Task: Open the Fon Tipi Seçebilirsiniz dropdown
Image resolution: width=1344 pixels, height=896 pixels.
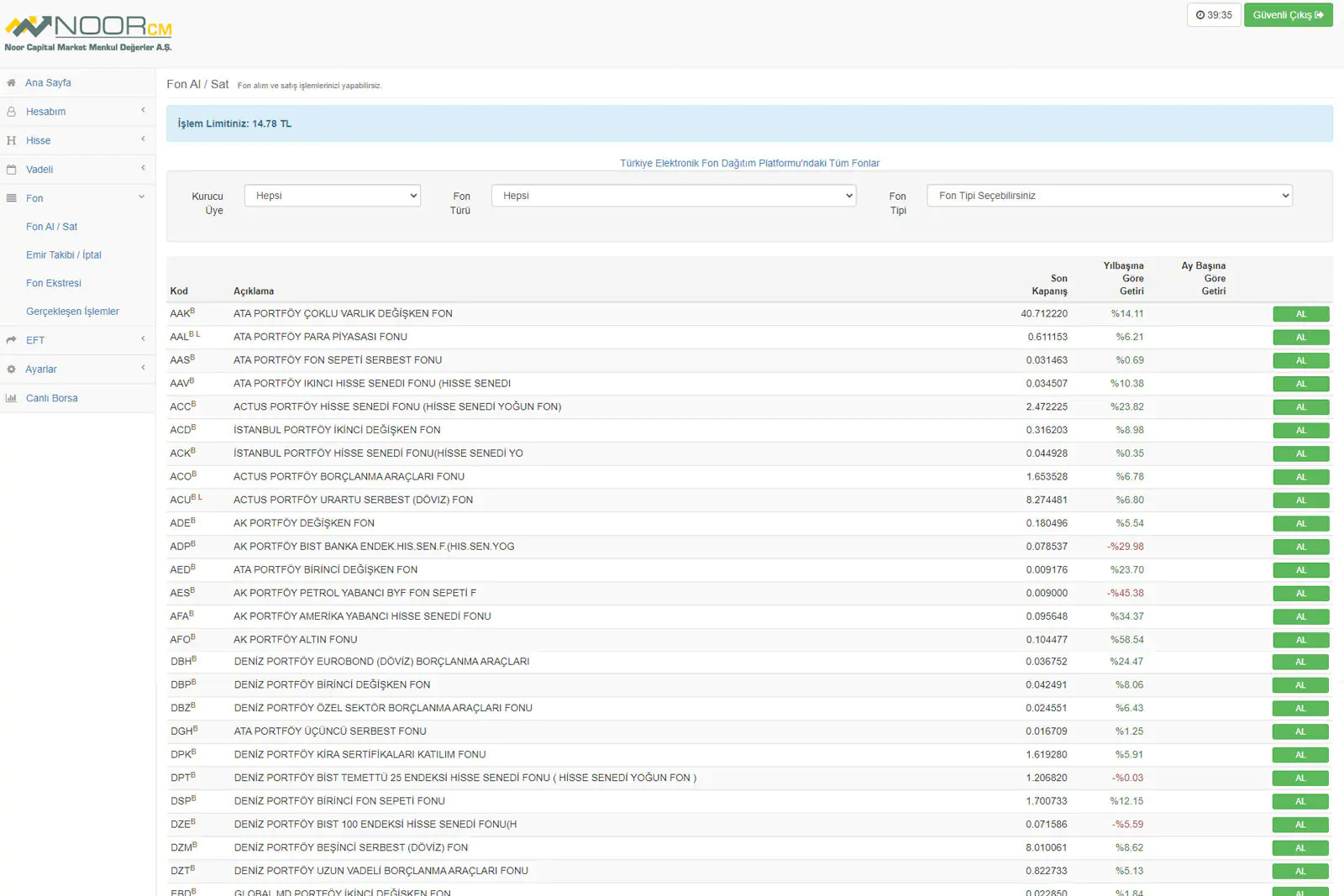Action: (1109, 196)
